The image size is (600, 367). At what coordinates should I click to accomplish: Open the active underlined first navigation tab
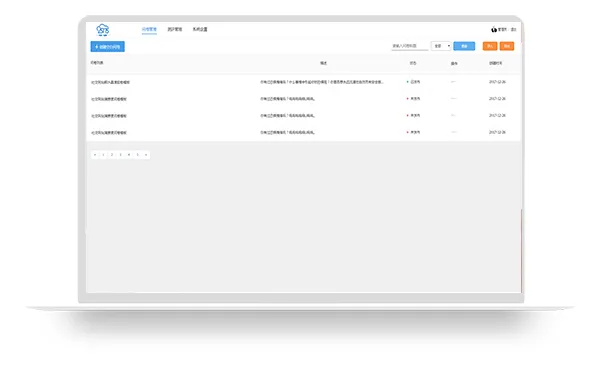(149, 29)
